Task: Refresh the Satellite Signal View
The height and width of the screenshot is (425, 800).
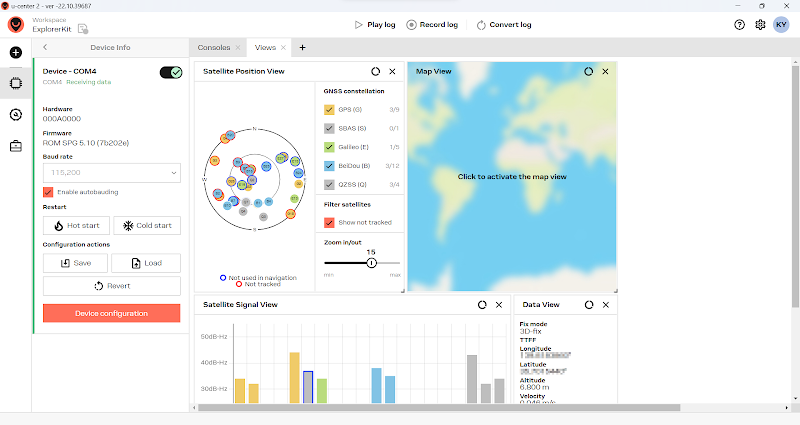Action: tap(482, 305)
